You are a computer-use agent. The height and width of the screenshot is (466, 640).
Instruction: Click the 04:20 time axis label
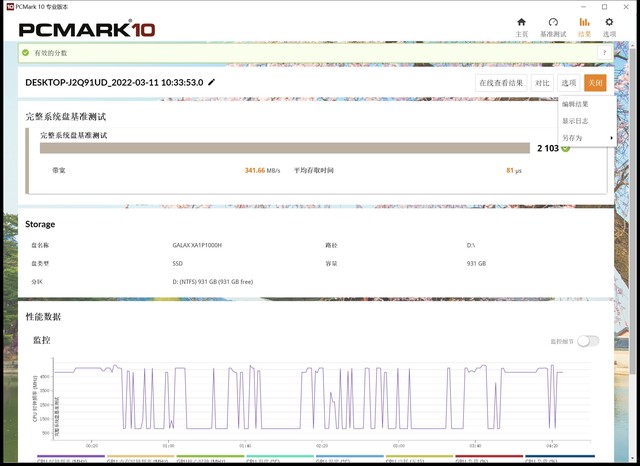tap(552, 446)
